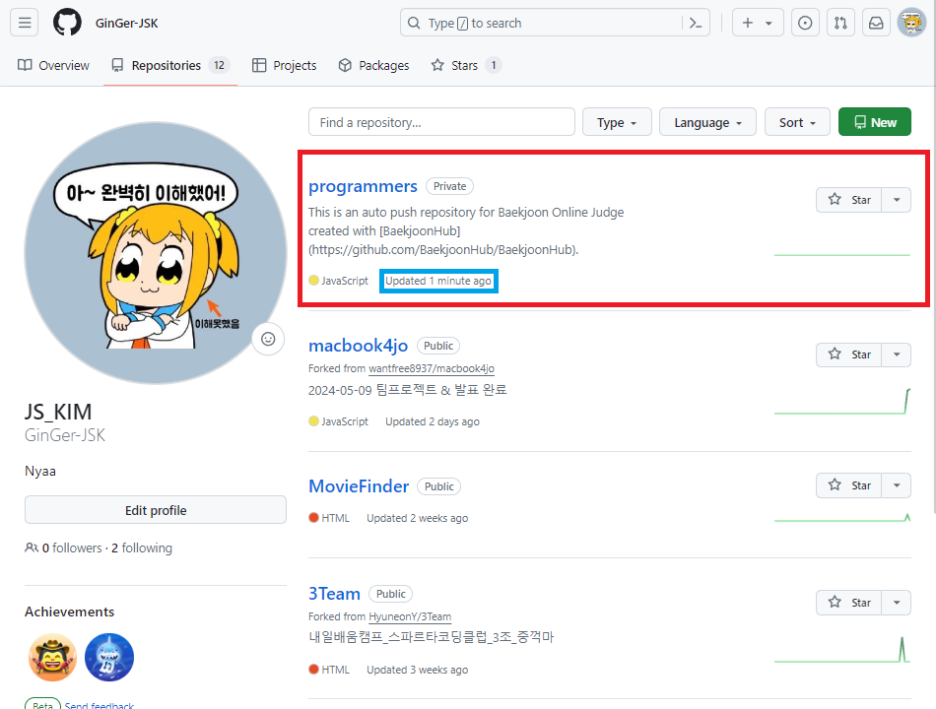Click the Send feedback link

pyautogui.click(x=99, y=705)
